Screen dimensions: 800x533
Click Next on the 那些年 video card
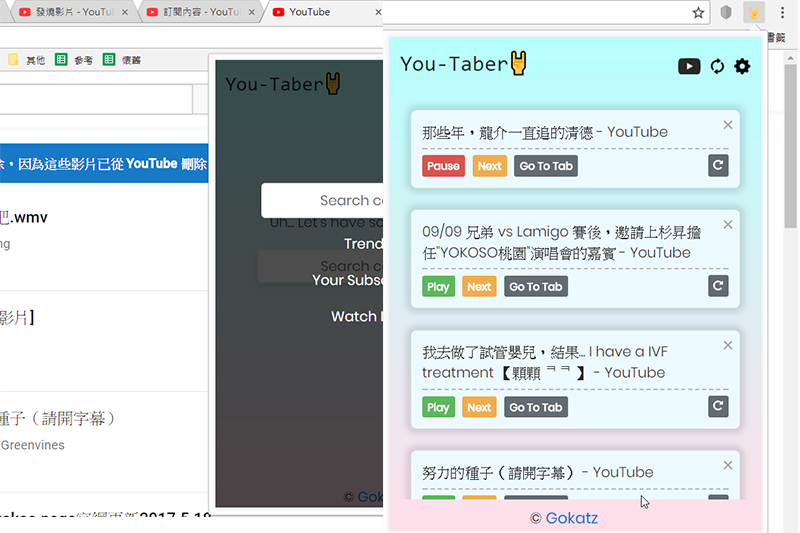click(x=489, y=166)
